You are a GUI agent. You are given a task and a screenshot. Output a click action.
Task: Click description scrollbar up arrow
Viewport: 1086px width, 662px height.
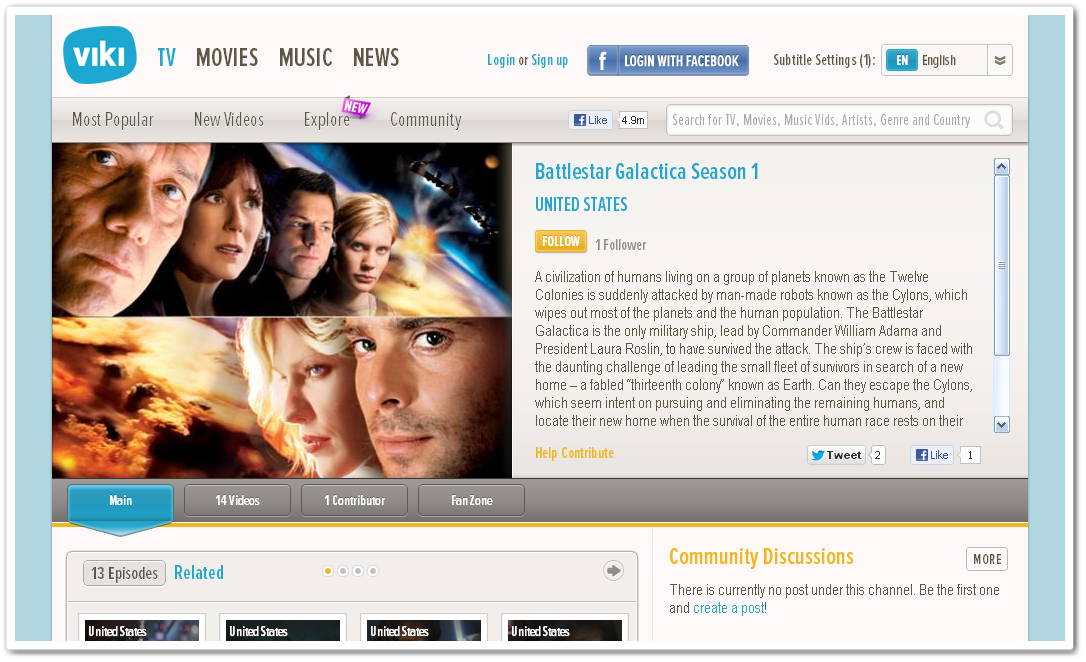pyautogui.click(x=1002, y=166)
